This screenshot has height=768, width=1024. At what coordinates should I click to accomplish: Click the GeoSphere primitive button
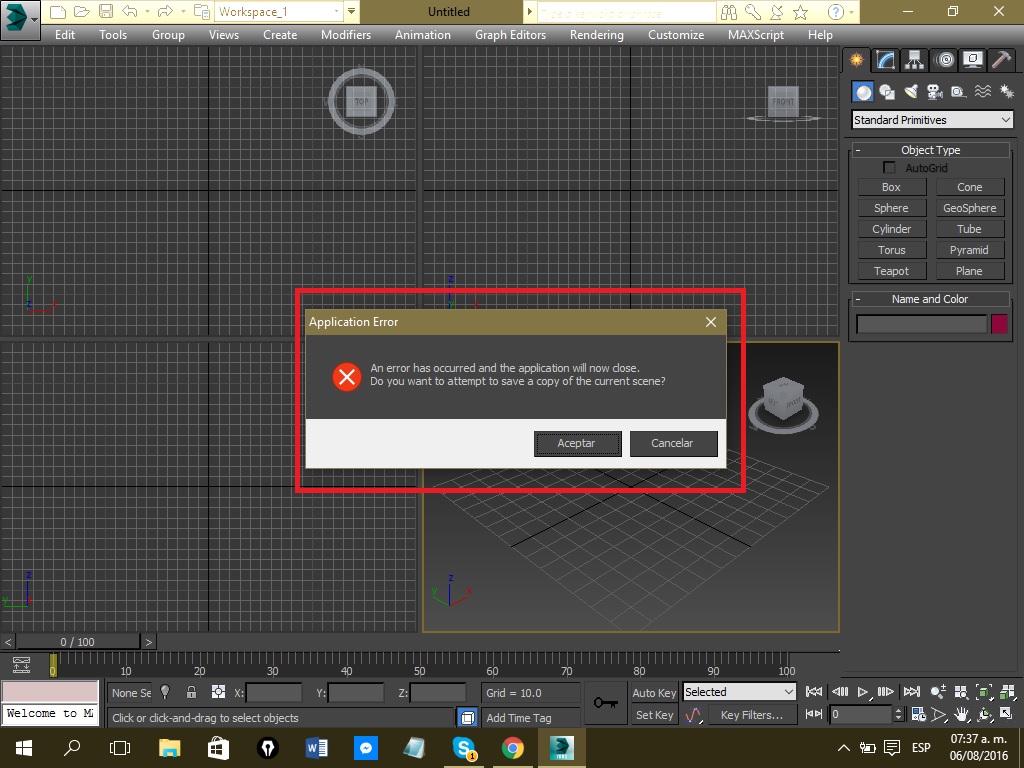pyautogui.click(x=970, y=208)
